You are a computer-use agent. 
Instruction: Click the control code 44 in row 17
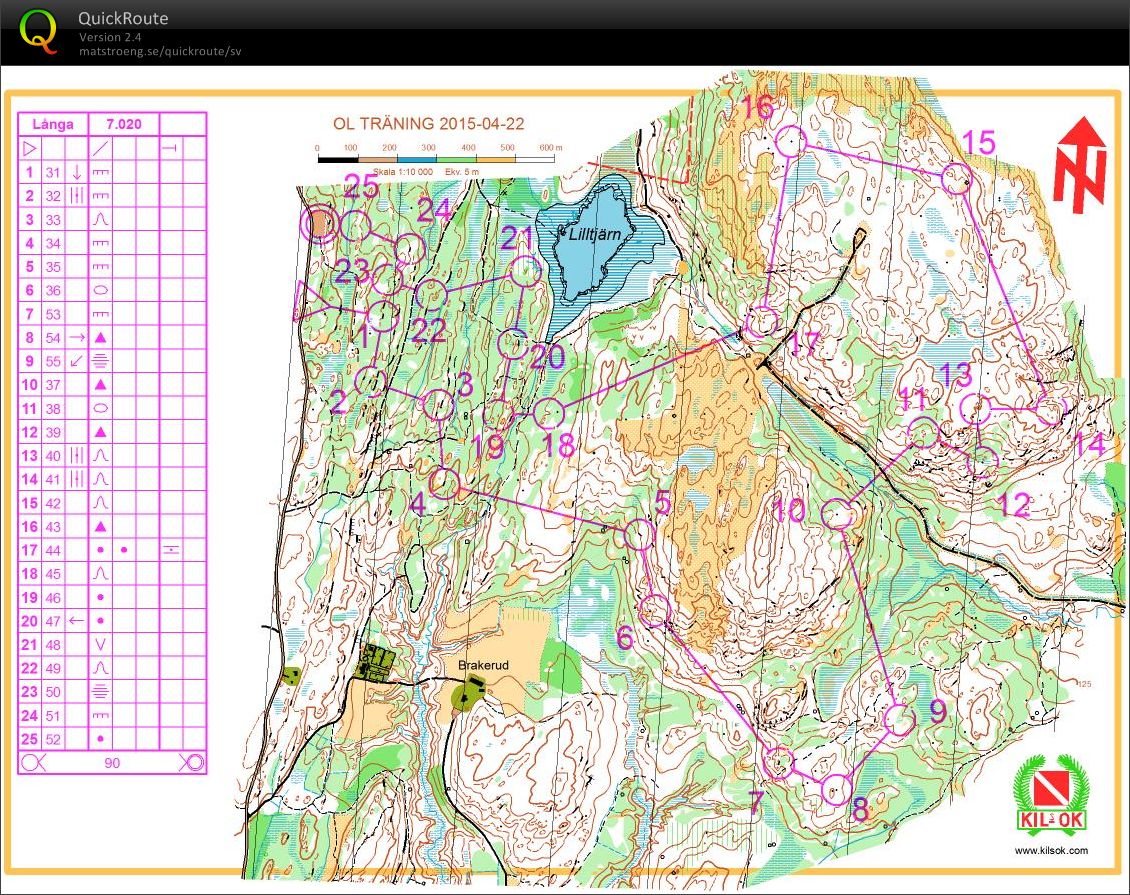coord(53,551)
